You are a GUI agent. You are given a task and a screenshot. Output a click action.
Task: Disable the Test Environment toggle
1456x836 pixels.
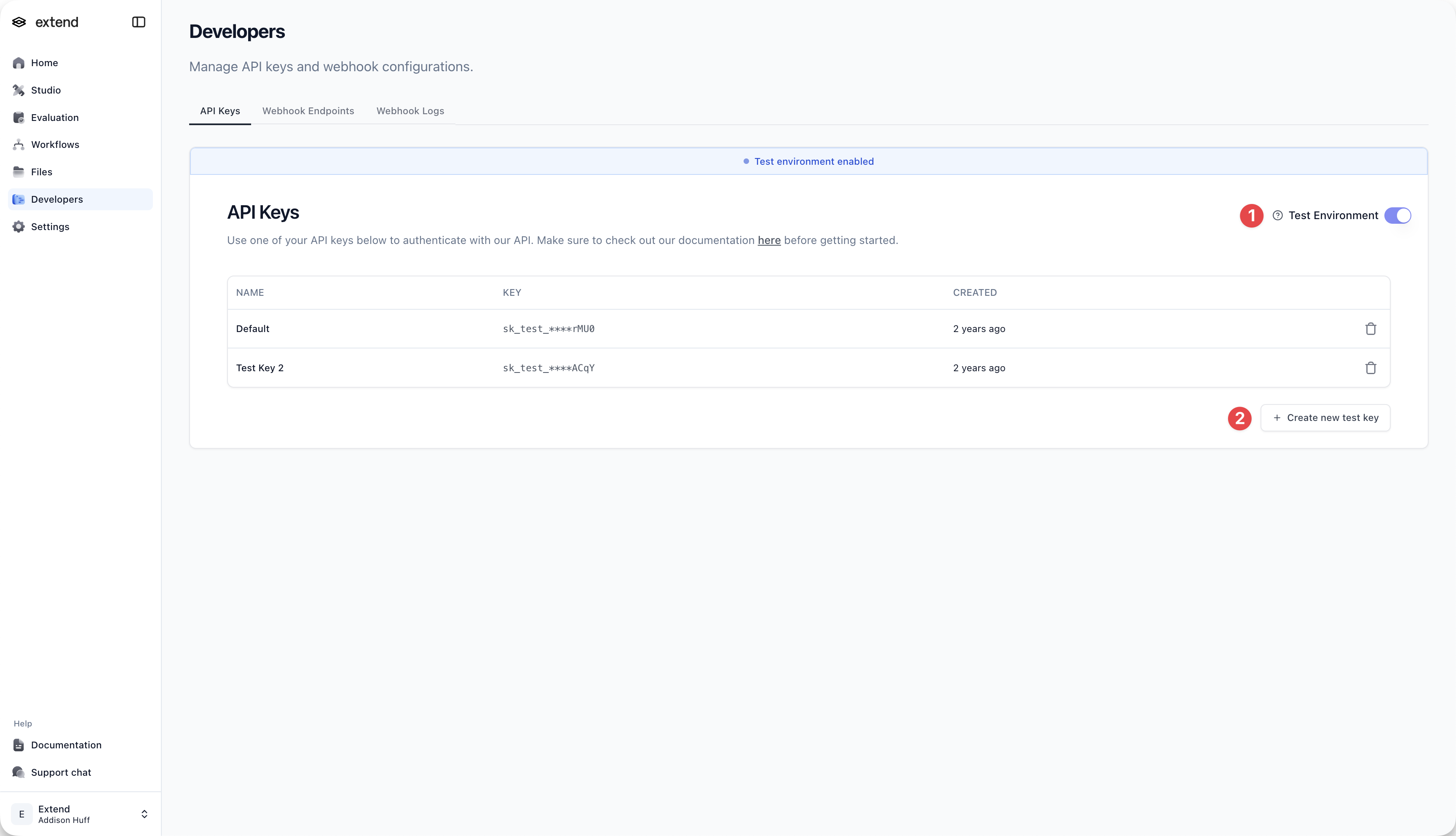pos(1398,215)
